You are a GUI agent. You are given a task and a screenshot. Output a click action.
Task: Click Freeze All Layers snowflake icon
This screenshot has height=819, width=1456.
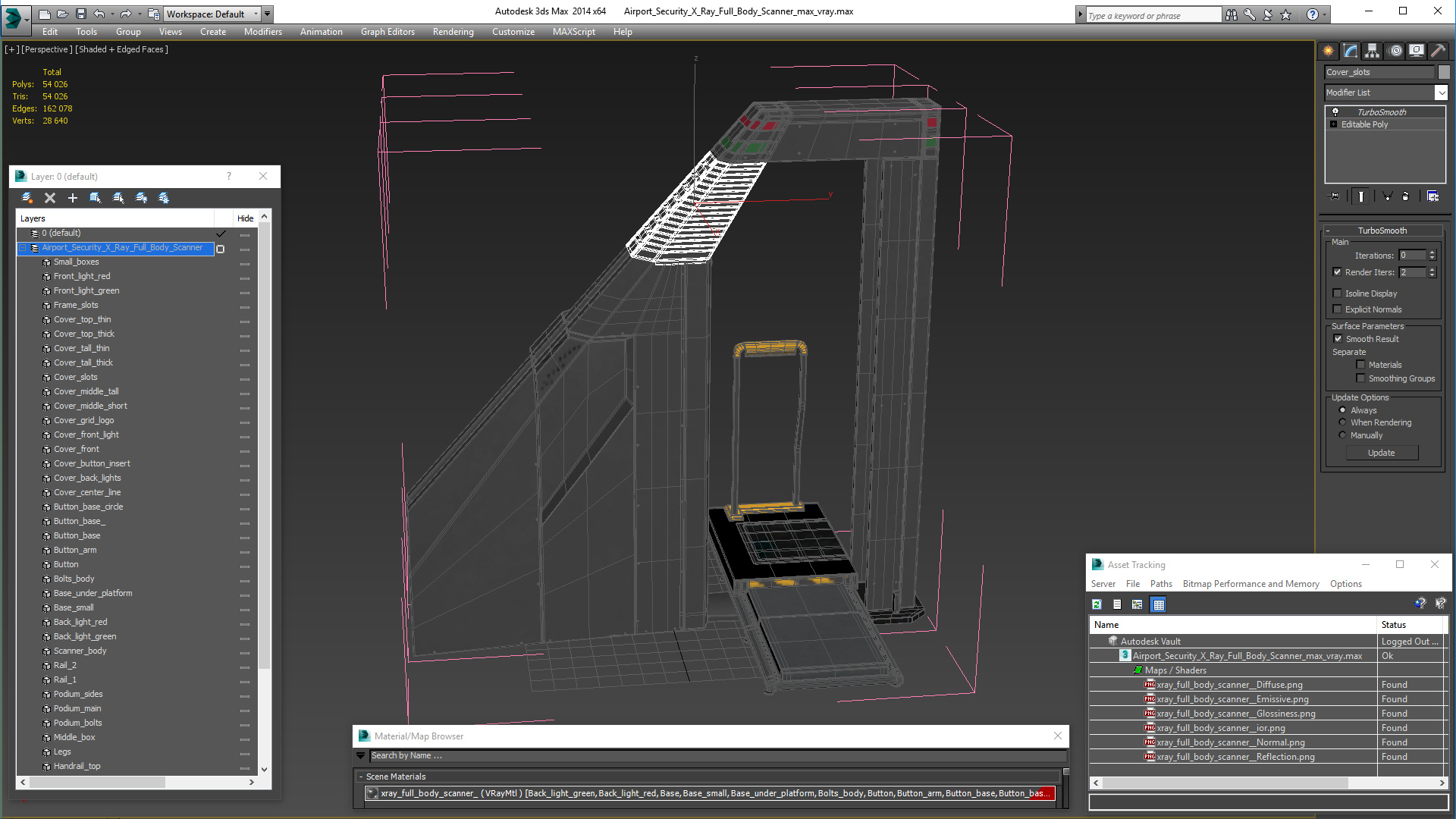164,198
